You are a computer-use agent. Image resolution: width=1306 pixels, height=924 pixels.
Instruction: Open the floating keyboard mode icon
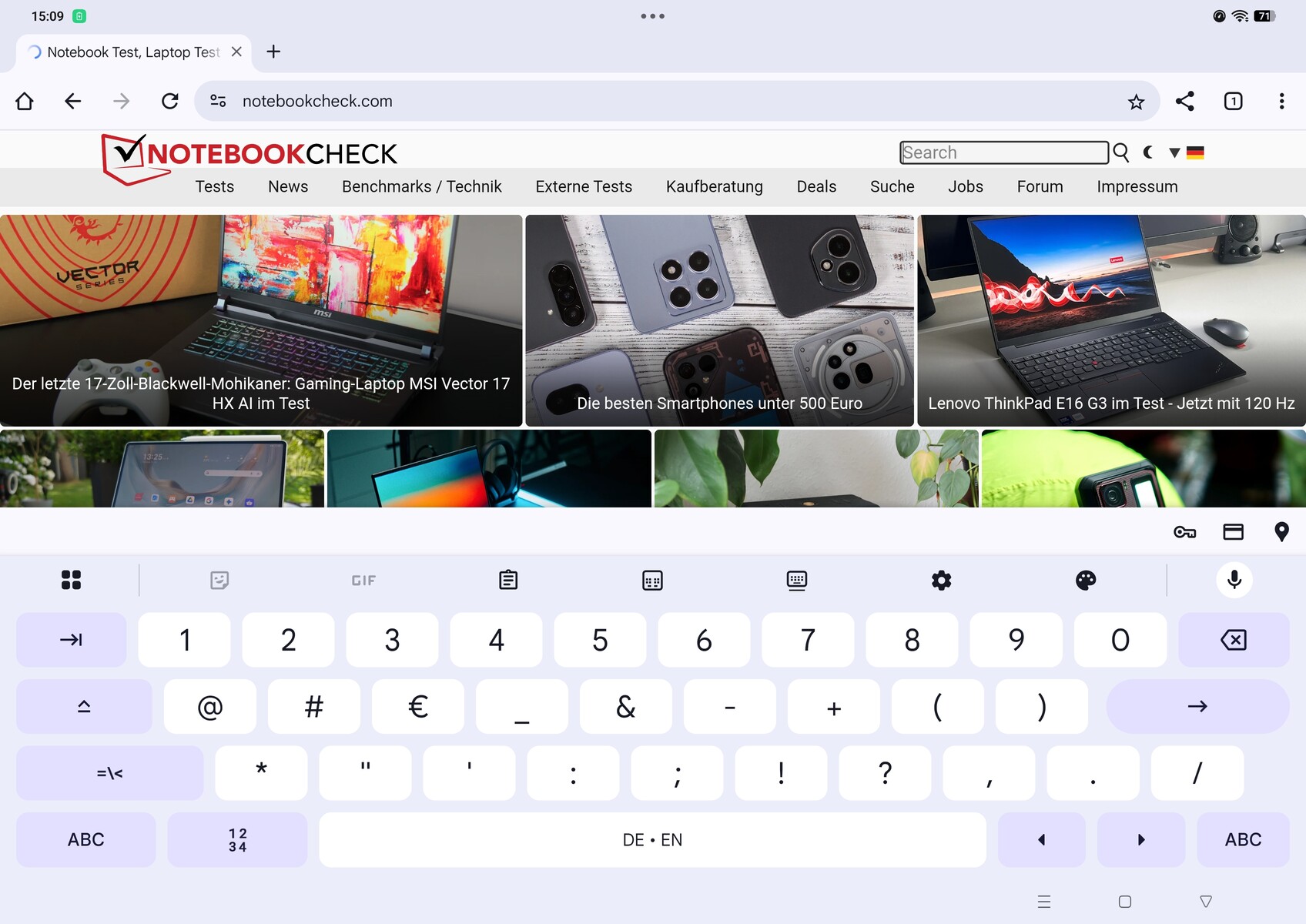pyautogui.click(x=797, y=580)
